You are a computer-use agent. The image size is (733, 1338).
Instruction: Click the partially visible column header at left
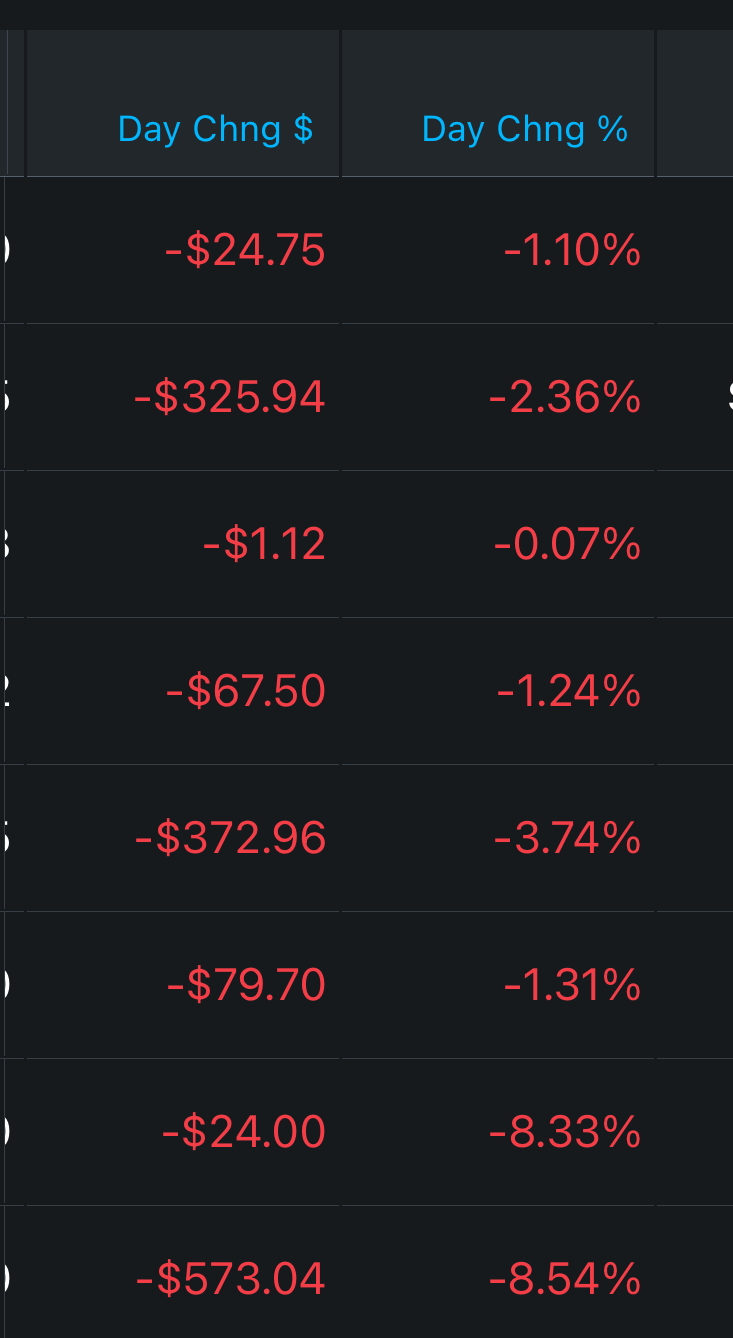(12, 104)
